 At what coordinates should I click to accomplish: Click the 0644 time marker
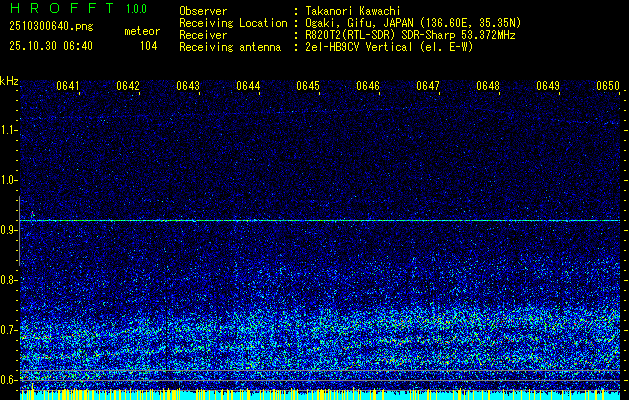248,86
